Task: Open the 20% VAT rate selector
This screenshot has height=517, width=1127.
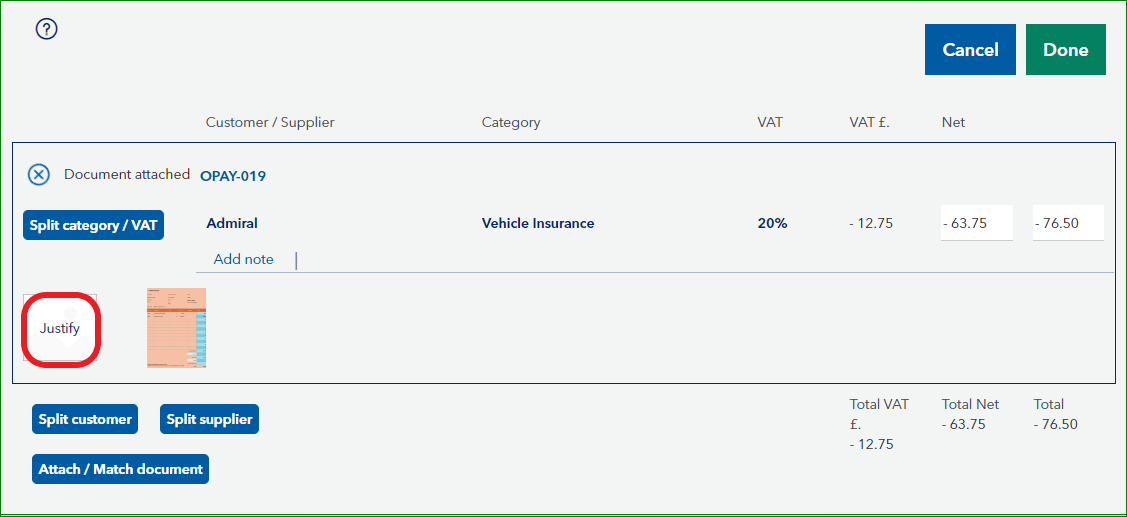Action: tap(772, 224)
